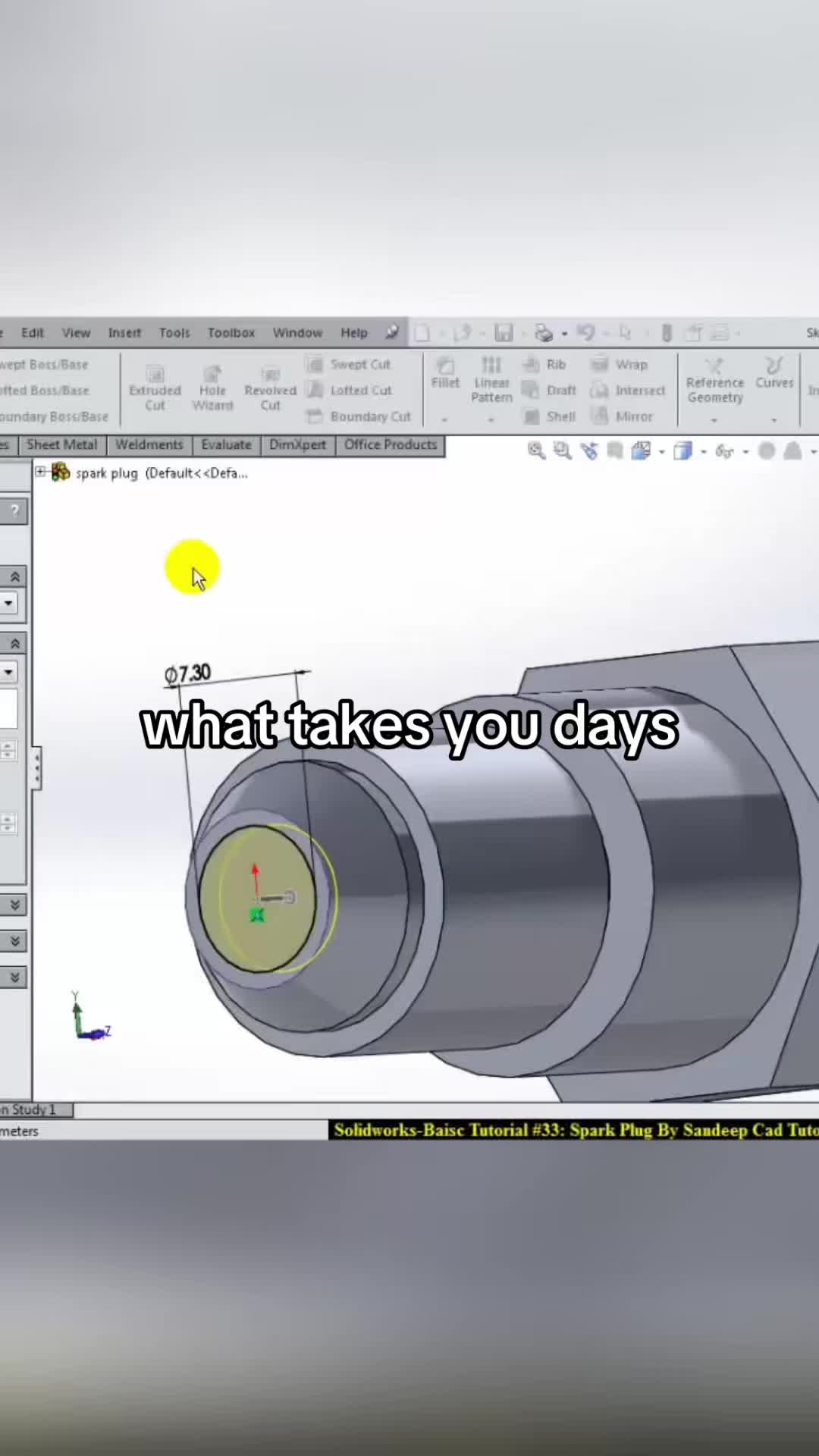Choose the Lofted Cut feature

pos(350,391)
